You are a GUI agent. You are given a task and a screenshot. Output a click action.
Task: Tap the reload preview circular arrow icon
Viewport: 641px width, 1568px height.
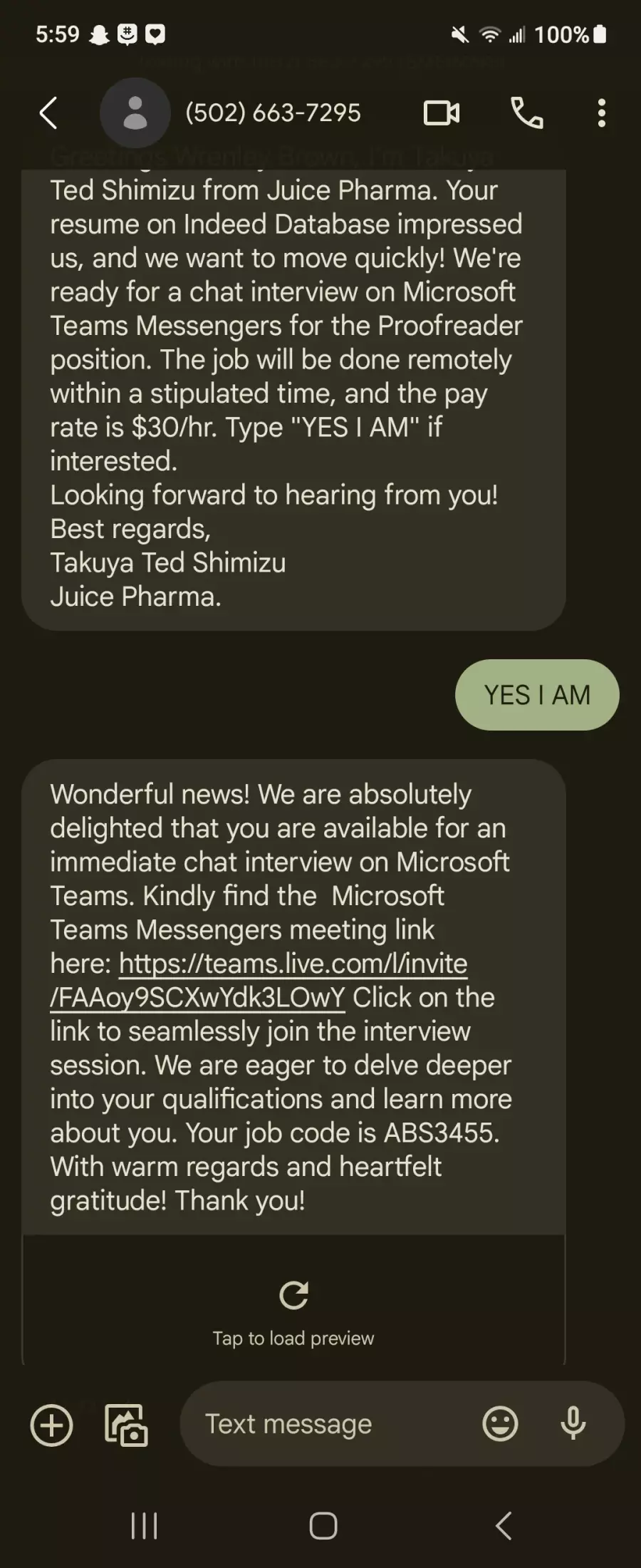pos(293,1296)
